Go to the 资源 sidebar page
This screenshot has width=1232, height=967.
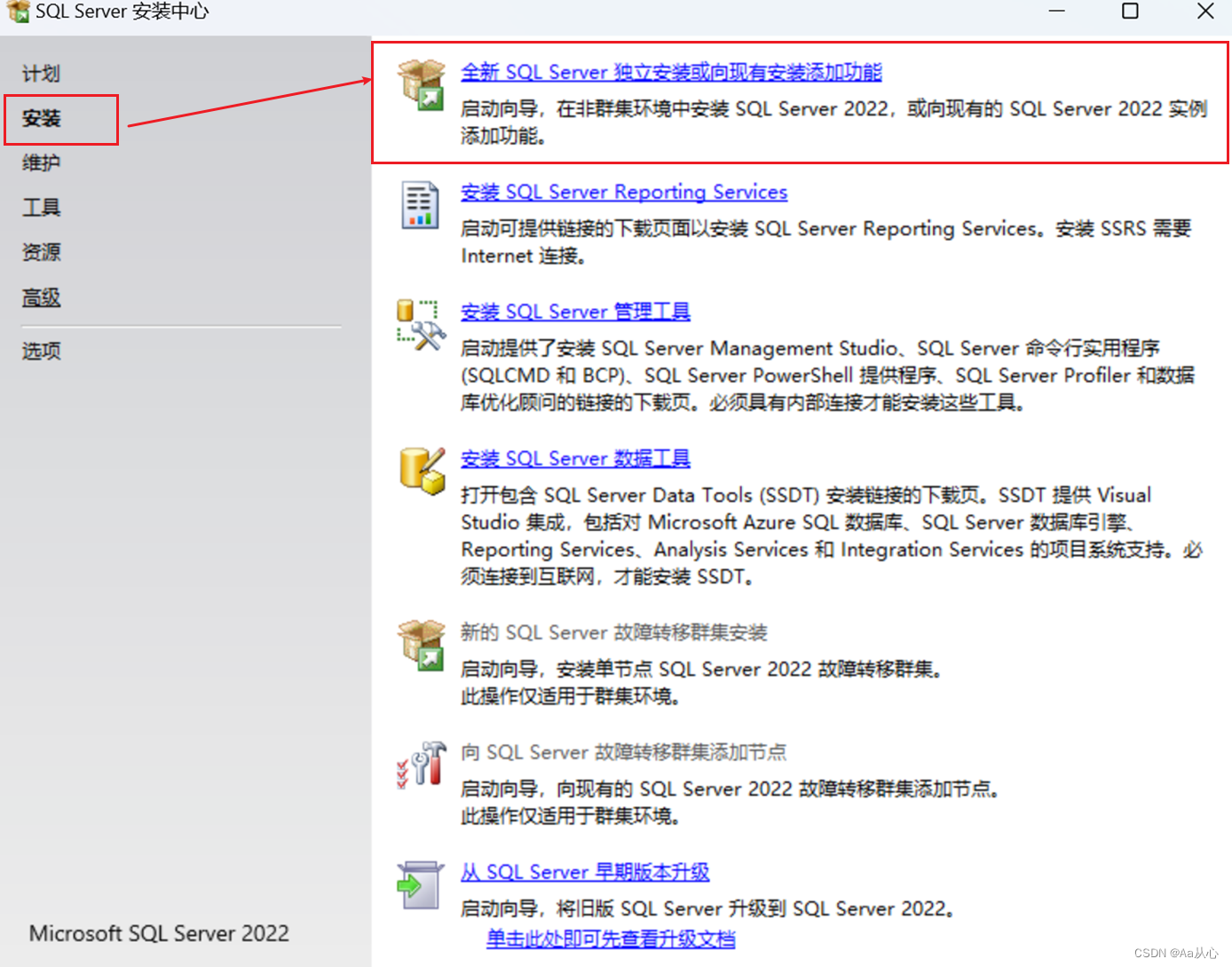(x=41, y=252)
